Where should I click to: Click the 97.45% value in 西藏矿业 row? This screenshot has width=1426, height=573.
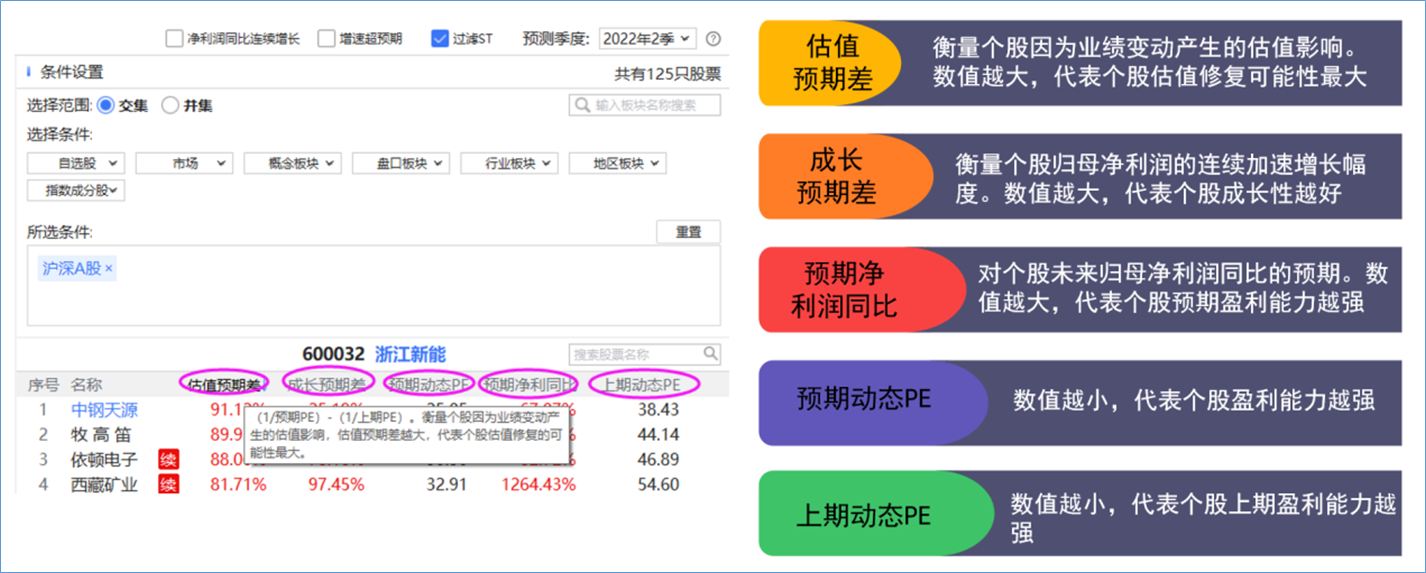[x=336, y=485]
